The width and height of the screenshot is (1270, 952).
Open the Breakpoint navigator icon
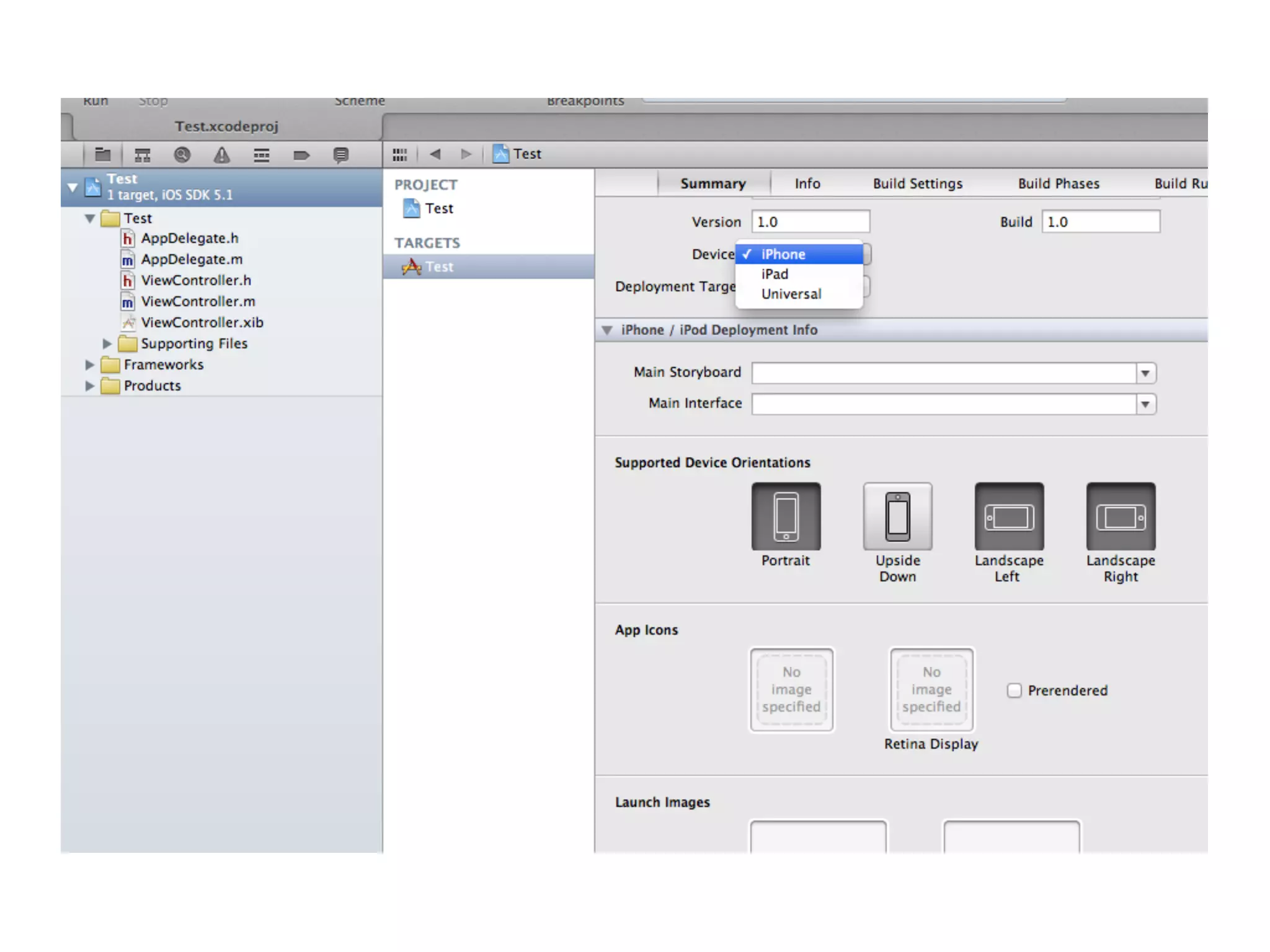[301, 155]
